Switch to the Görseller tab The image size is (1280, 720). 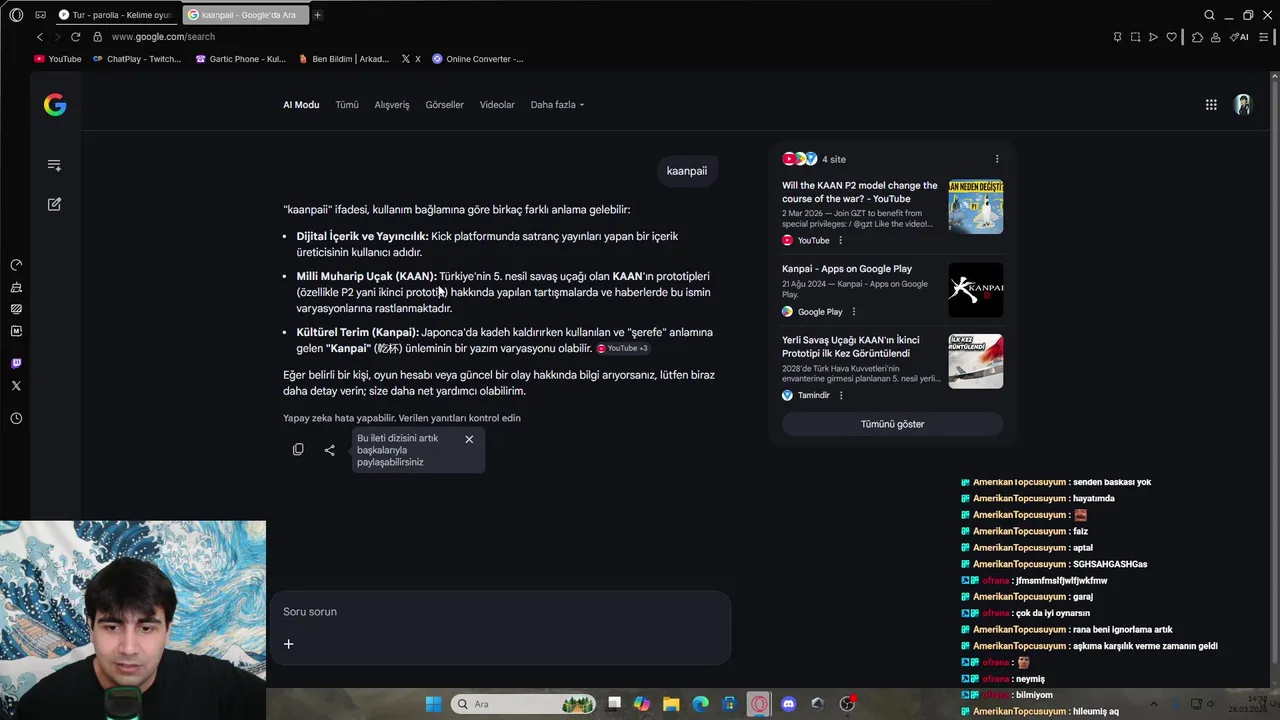[444, 105]
